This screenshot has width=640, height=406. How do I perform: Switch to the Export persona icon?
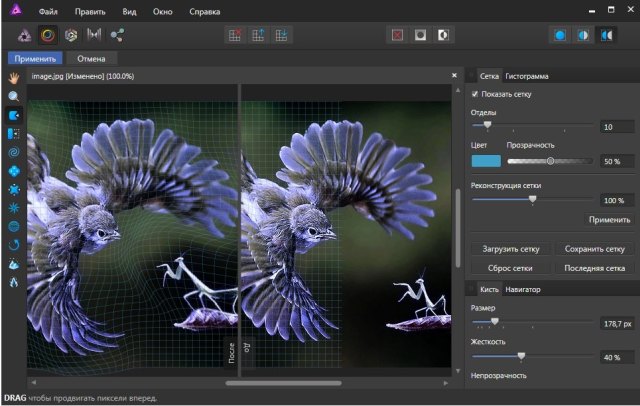(118, 35)
